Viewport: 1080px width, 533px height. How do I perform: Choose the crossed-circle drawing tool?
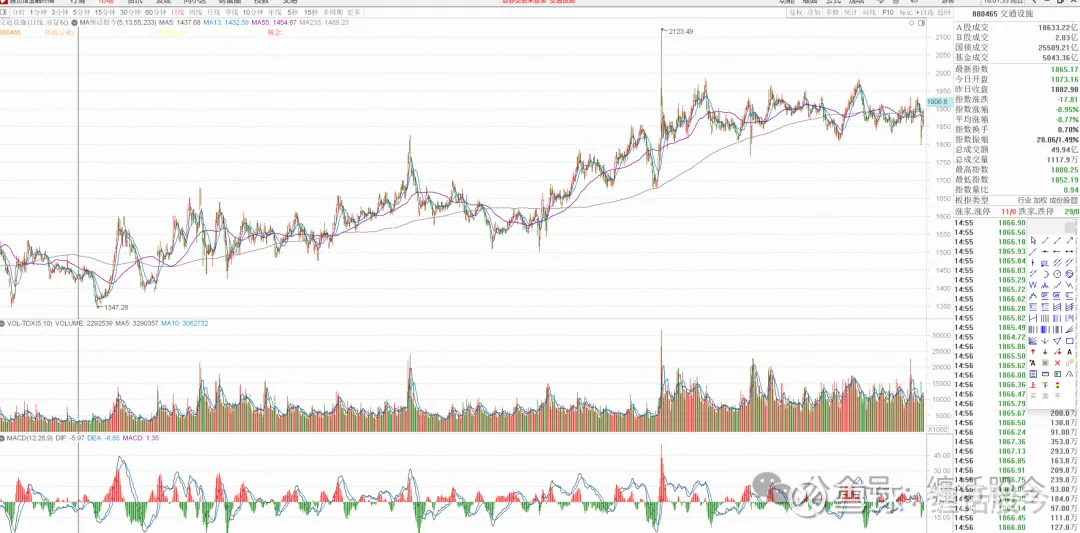[x=1069, y=273]
